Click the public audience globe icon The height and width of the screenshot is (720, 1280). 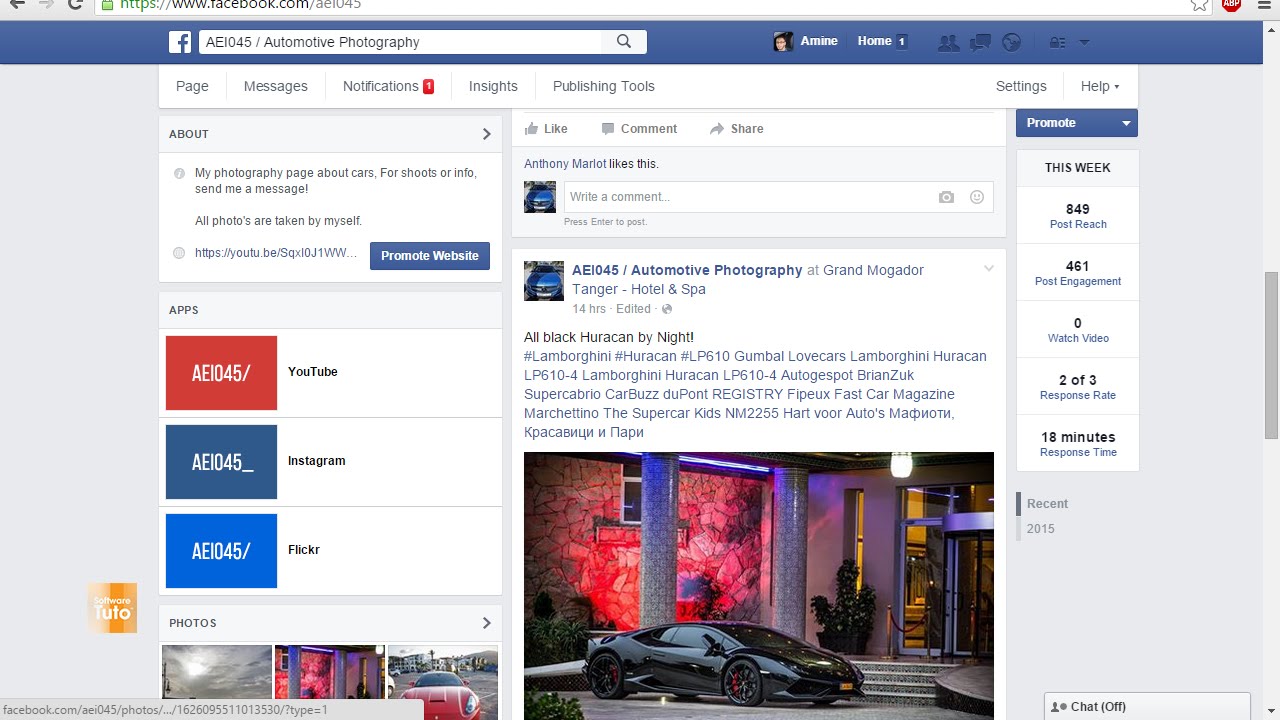coord(667,309)
